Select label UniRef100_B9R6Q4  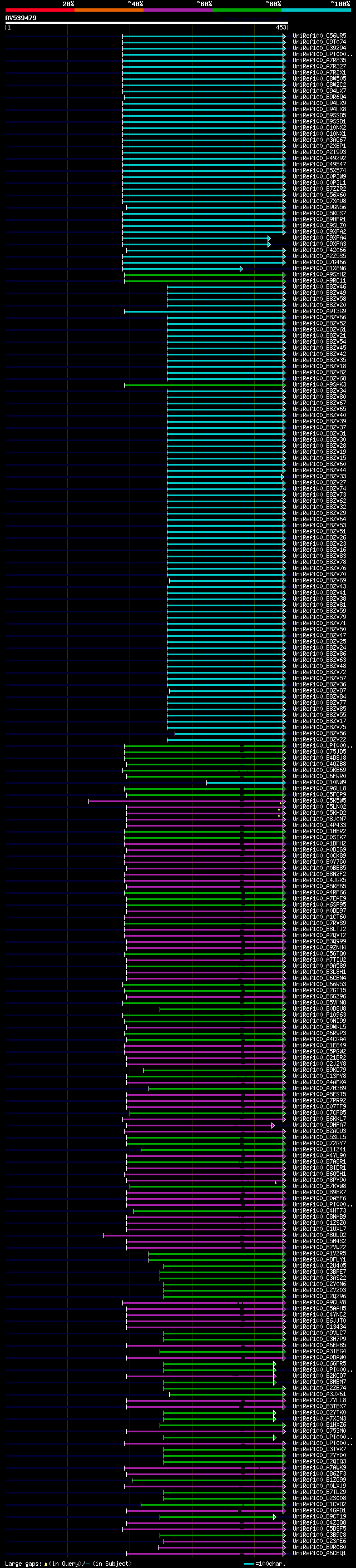tap(319, 97)
